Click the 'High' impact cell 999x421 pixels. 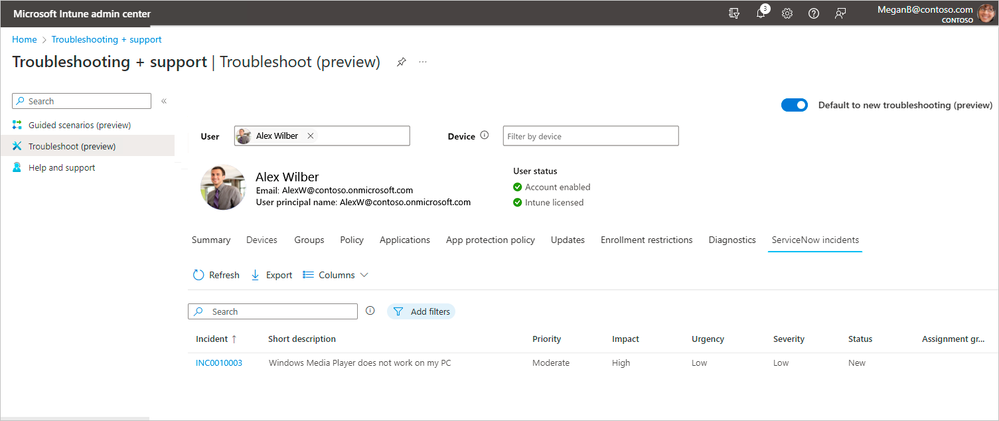click(621, 363)
